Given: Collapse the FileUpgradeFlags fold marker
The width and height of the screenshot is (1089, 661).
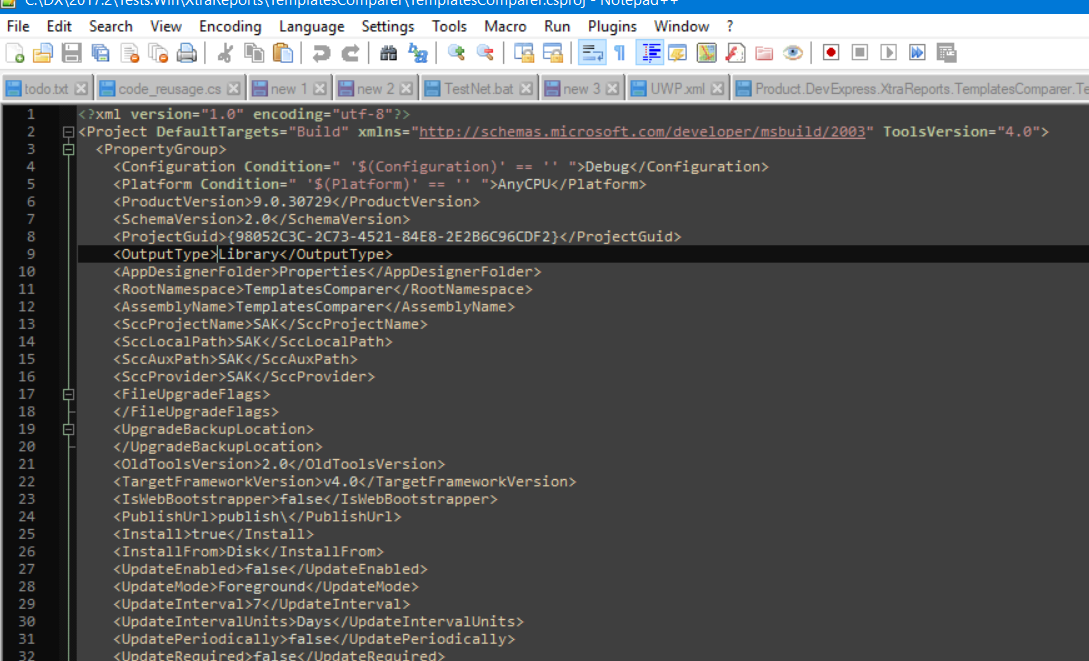Looking at the screenshot, I should click(x=67, y=393).
